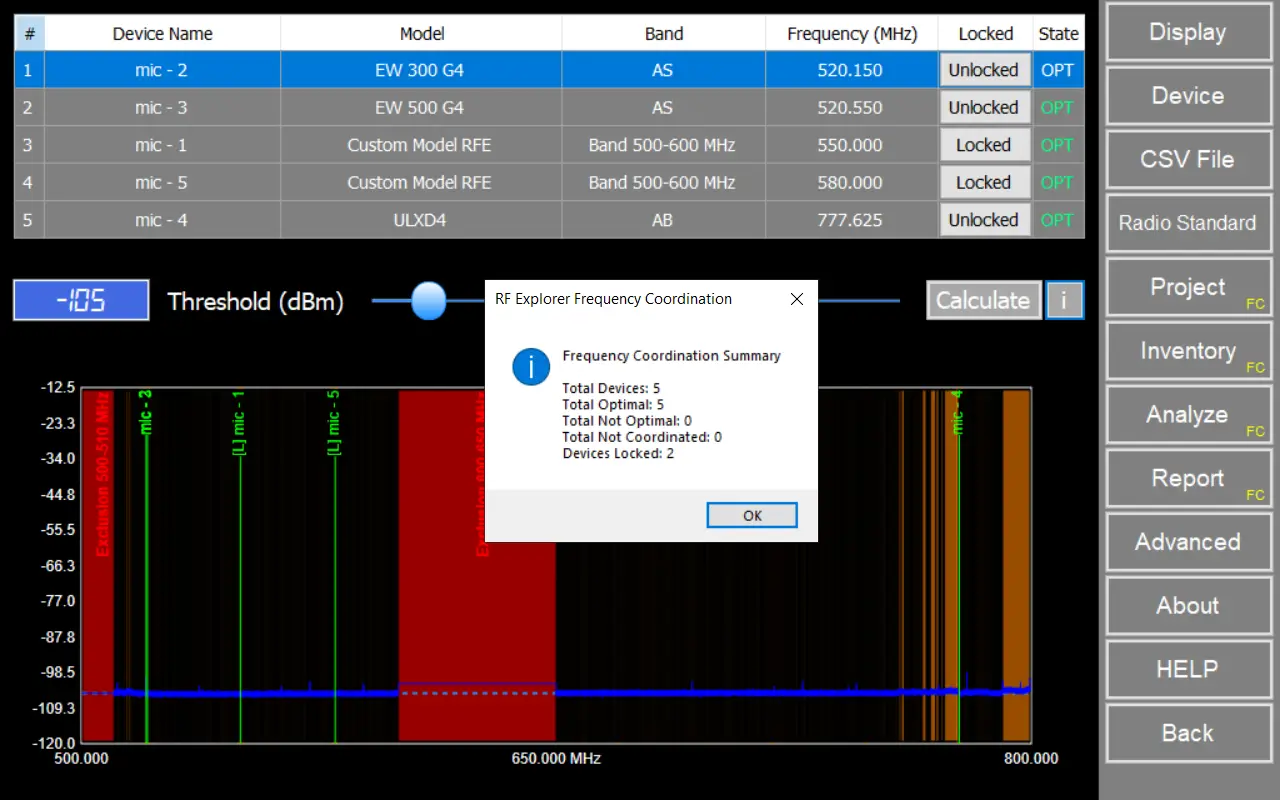Open the CSV File menu
1280x800 pixels.
(x=1187, y=160)
